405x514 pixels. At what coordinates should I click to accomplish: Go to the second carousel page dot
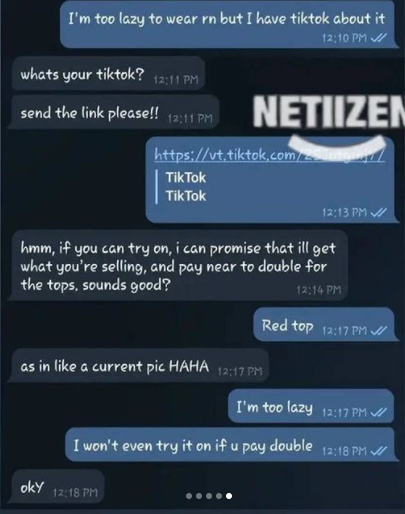click(x=199, y=496)
